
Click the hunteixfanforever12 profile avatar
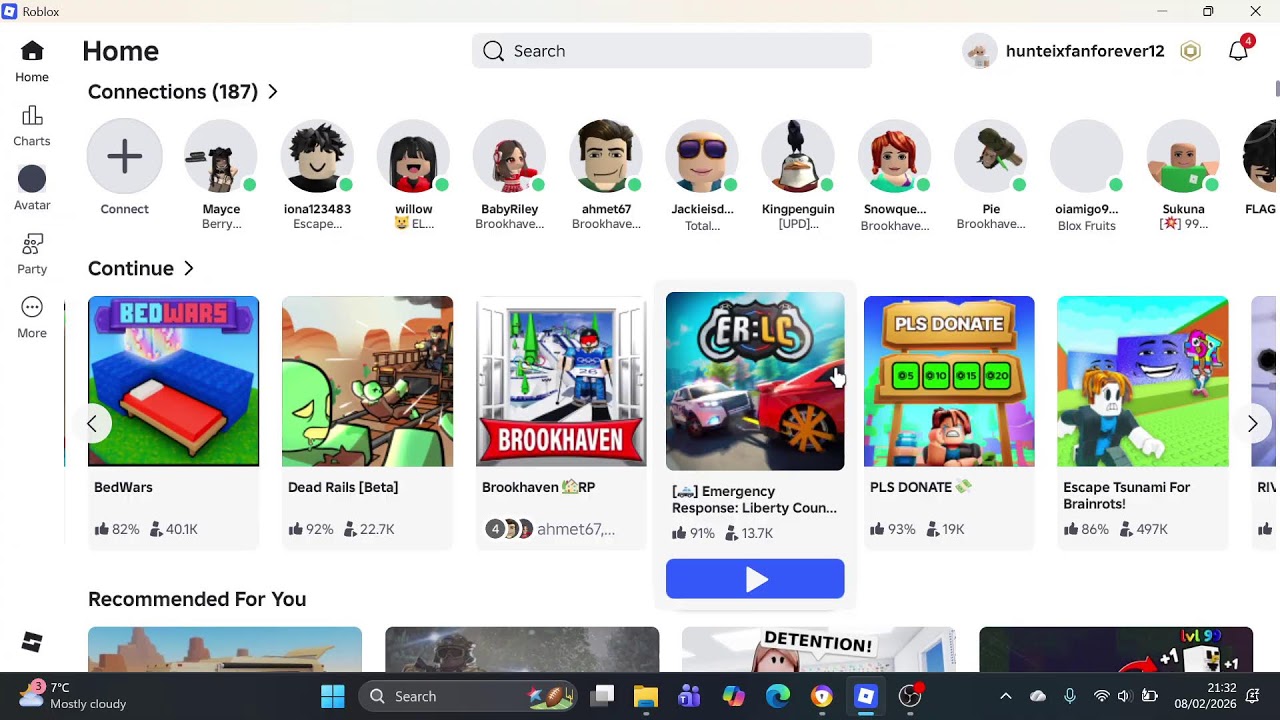[x=979, y=51]
